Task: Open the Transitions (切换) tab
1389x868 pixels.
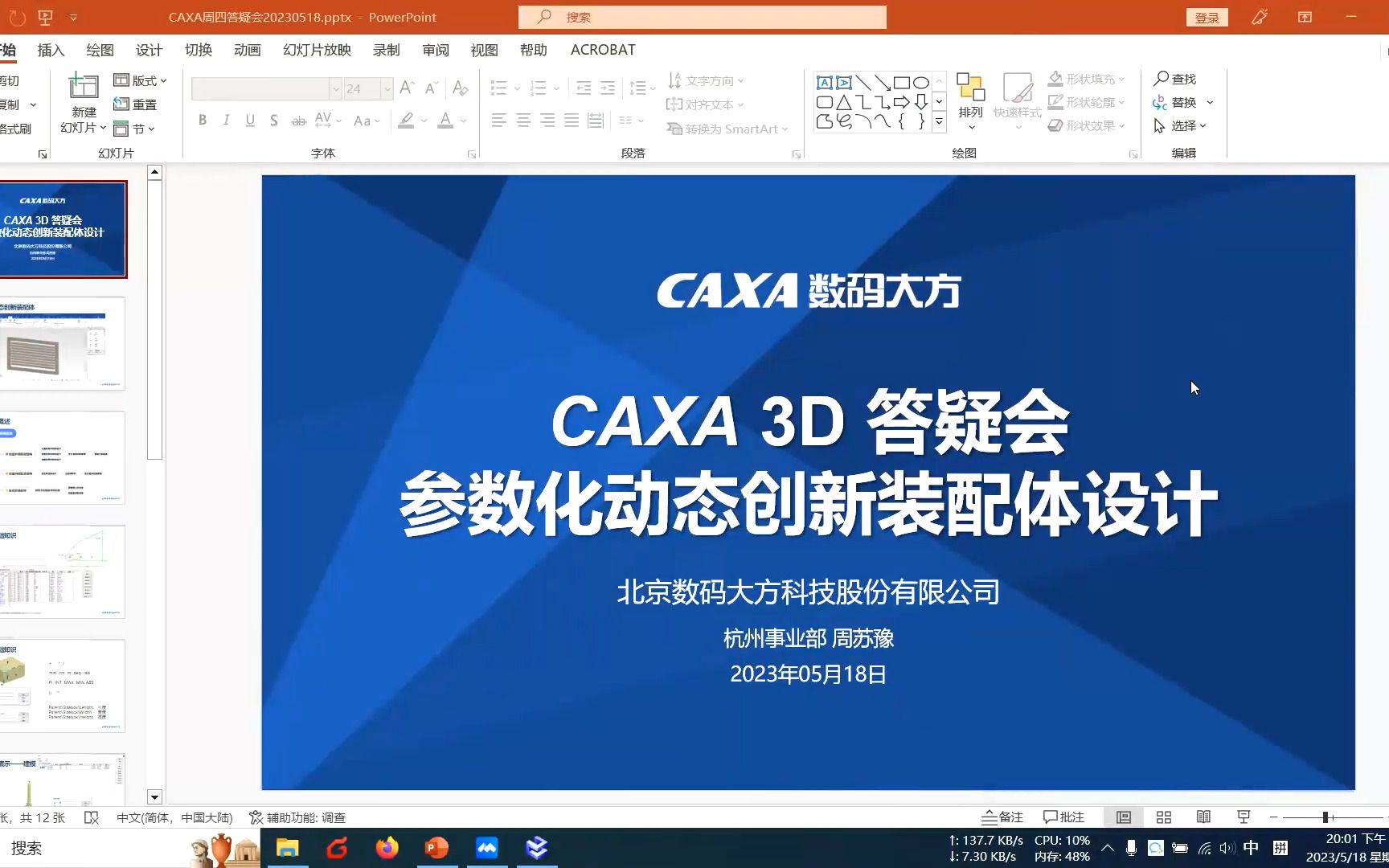Action: coord(199,50)
